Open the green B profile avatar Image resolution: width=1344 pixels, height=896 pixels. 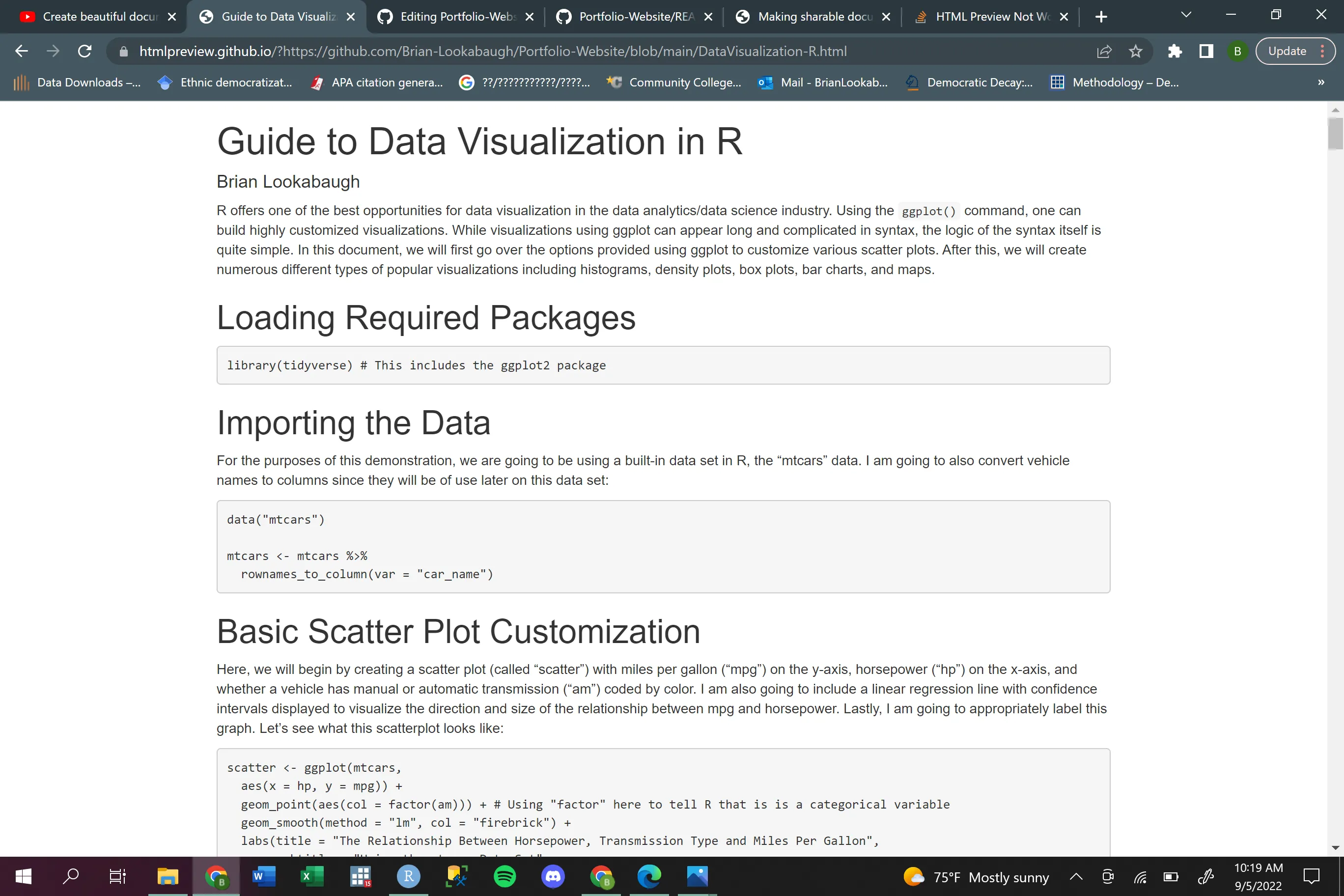coord(1237,52)
